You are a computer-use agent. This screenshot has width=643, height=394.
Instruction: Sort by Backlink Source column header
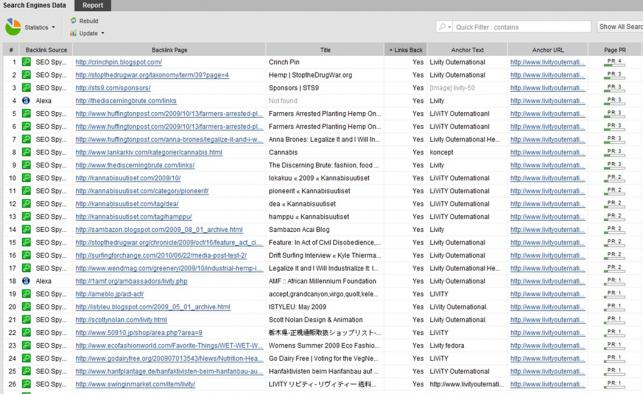click(x=46, y=50)
